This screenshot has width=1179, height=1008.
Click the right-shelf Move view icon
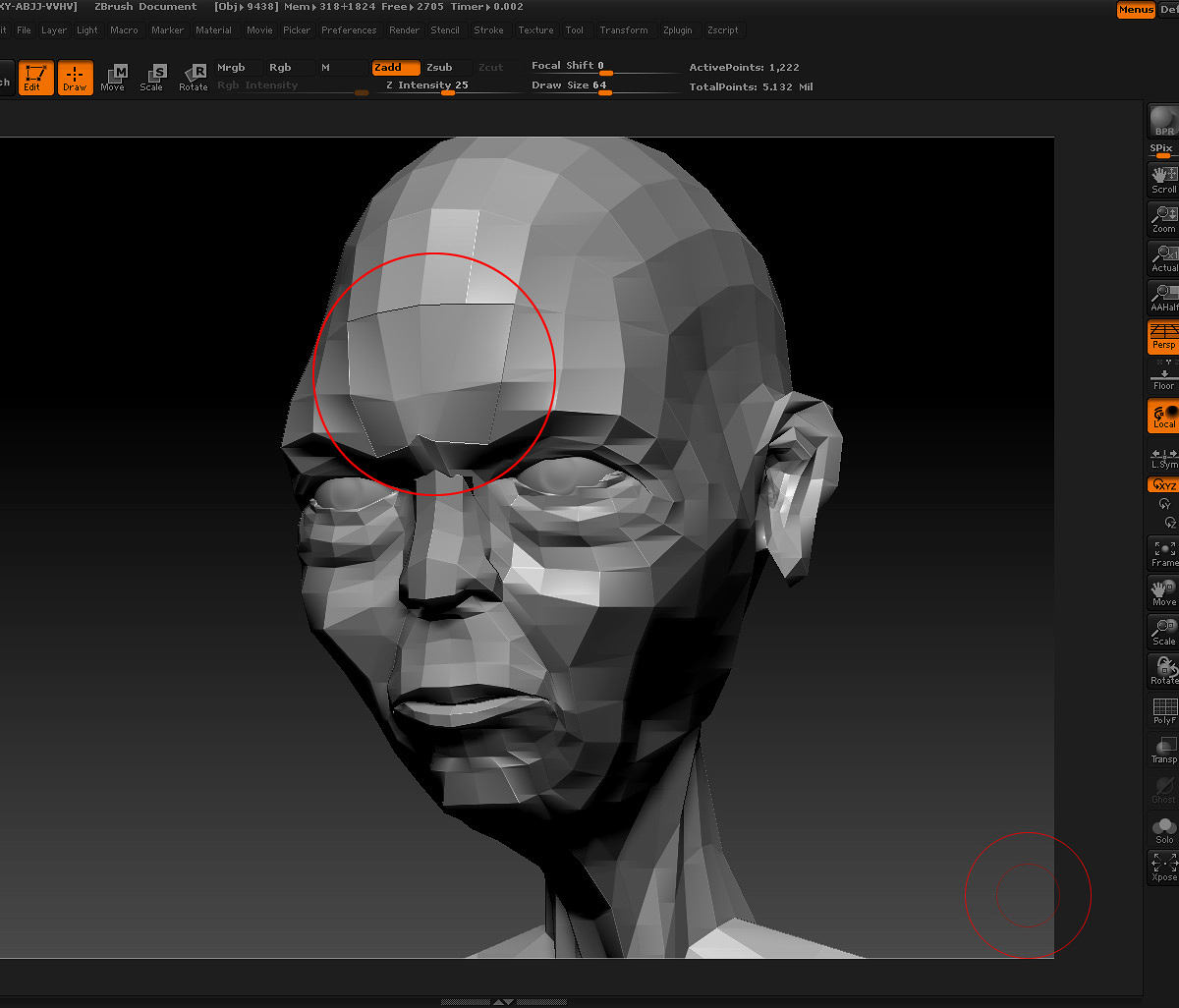pos(1164,592)
